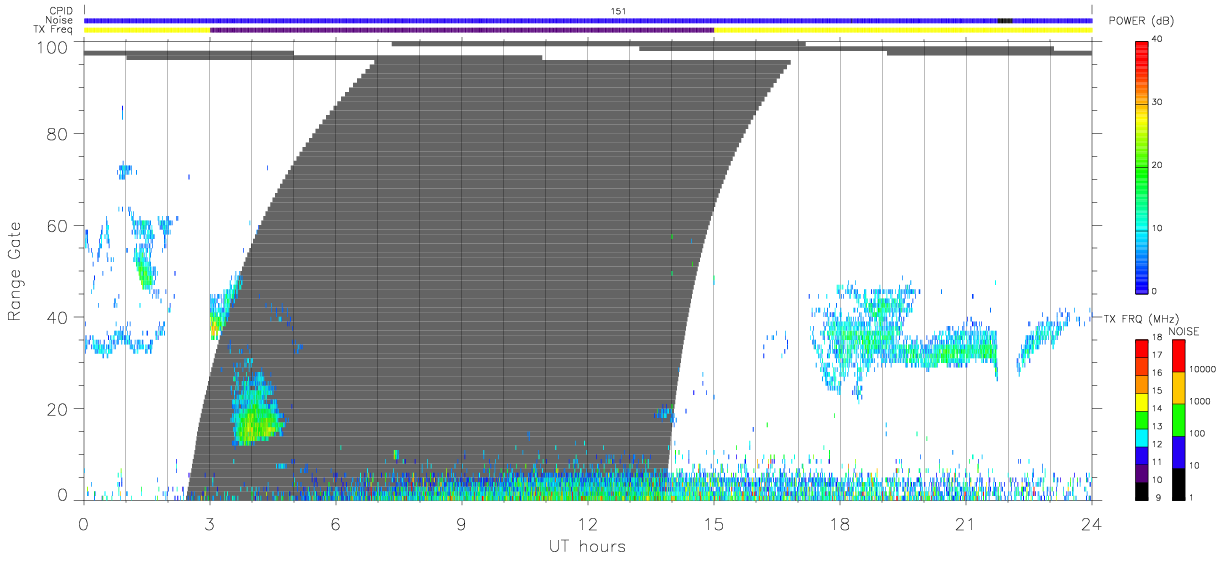1228x567 pixels.
Task: Click the 40 tick on power colorbar
Action: coord(1156,39)
